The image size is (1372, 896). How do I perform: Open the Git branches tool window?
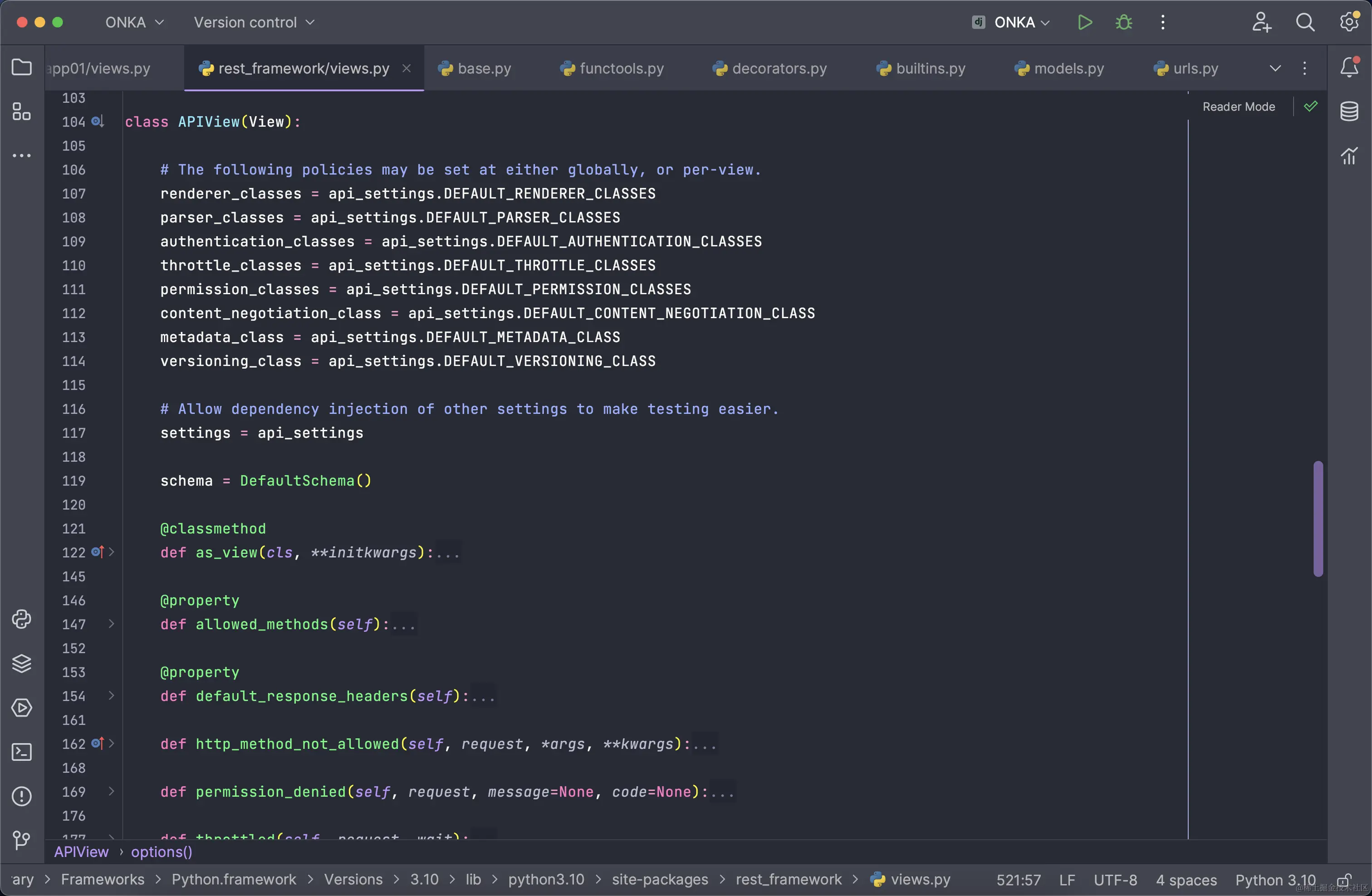click(21, 840)
